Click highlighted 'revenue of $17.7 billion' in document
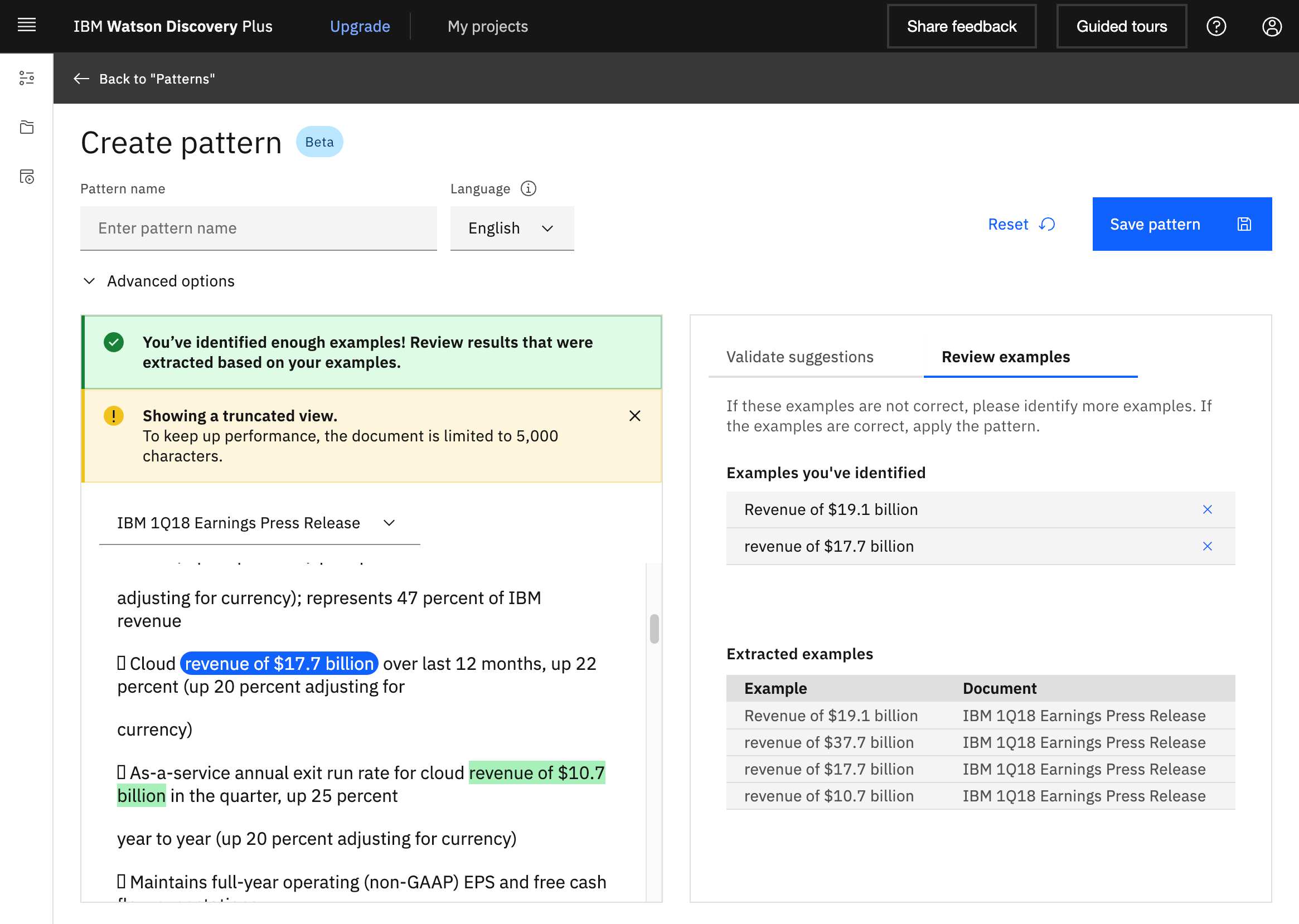Image resolution: width=1299 pixels, height=924 pixels. tap(279, 663)
